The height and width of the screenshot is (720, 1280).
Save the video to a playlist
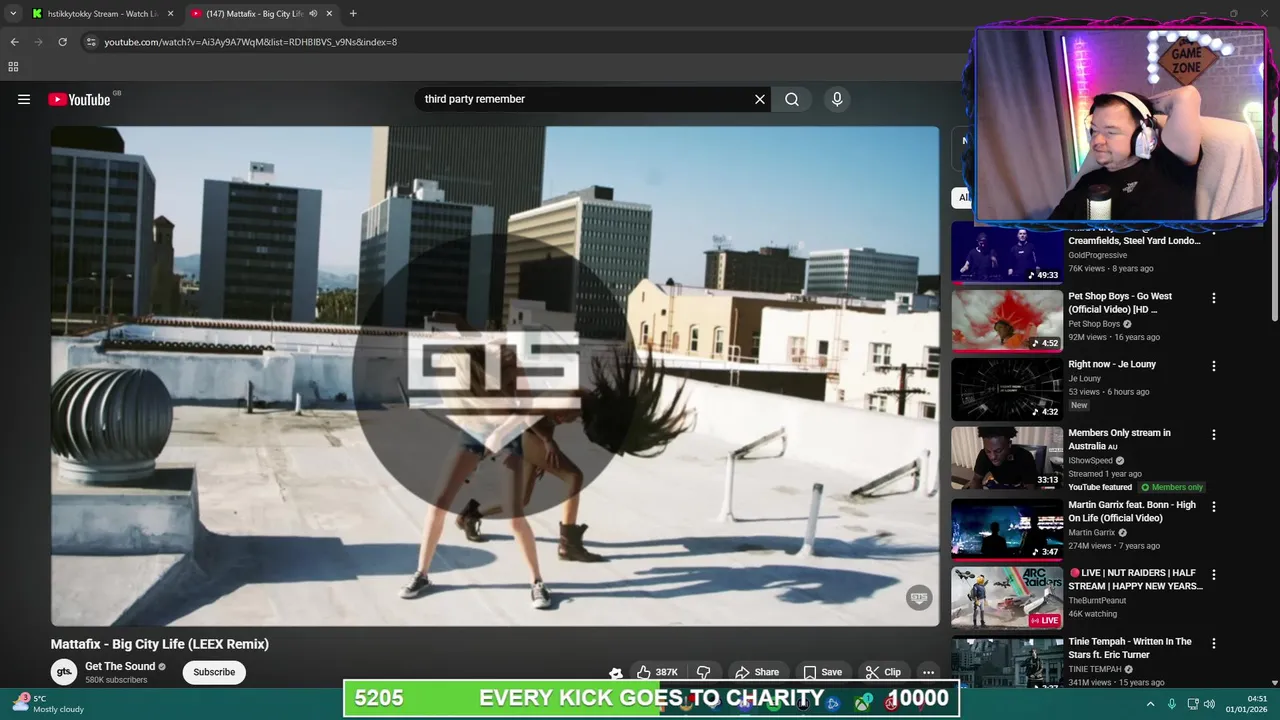click(822, 672)
